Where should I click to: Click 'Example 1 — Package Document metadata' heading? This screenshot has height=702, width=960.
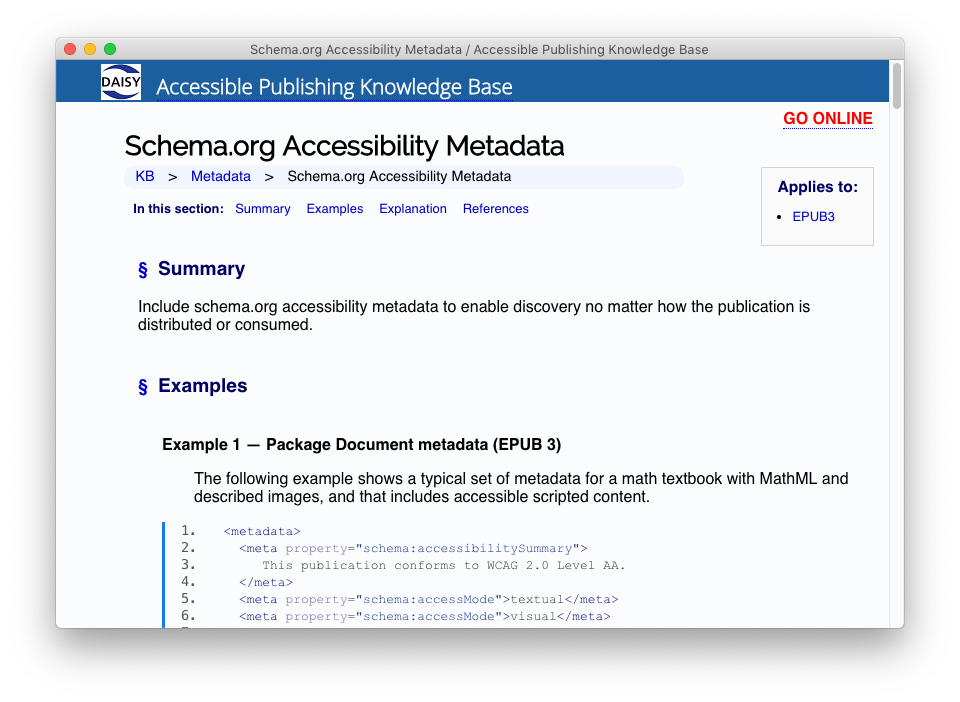pyautogui.click(x=361, y=444)
